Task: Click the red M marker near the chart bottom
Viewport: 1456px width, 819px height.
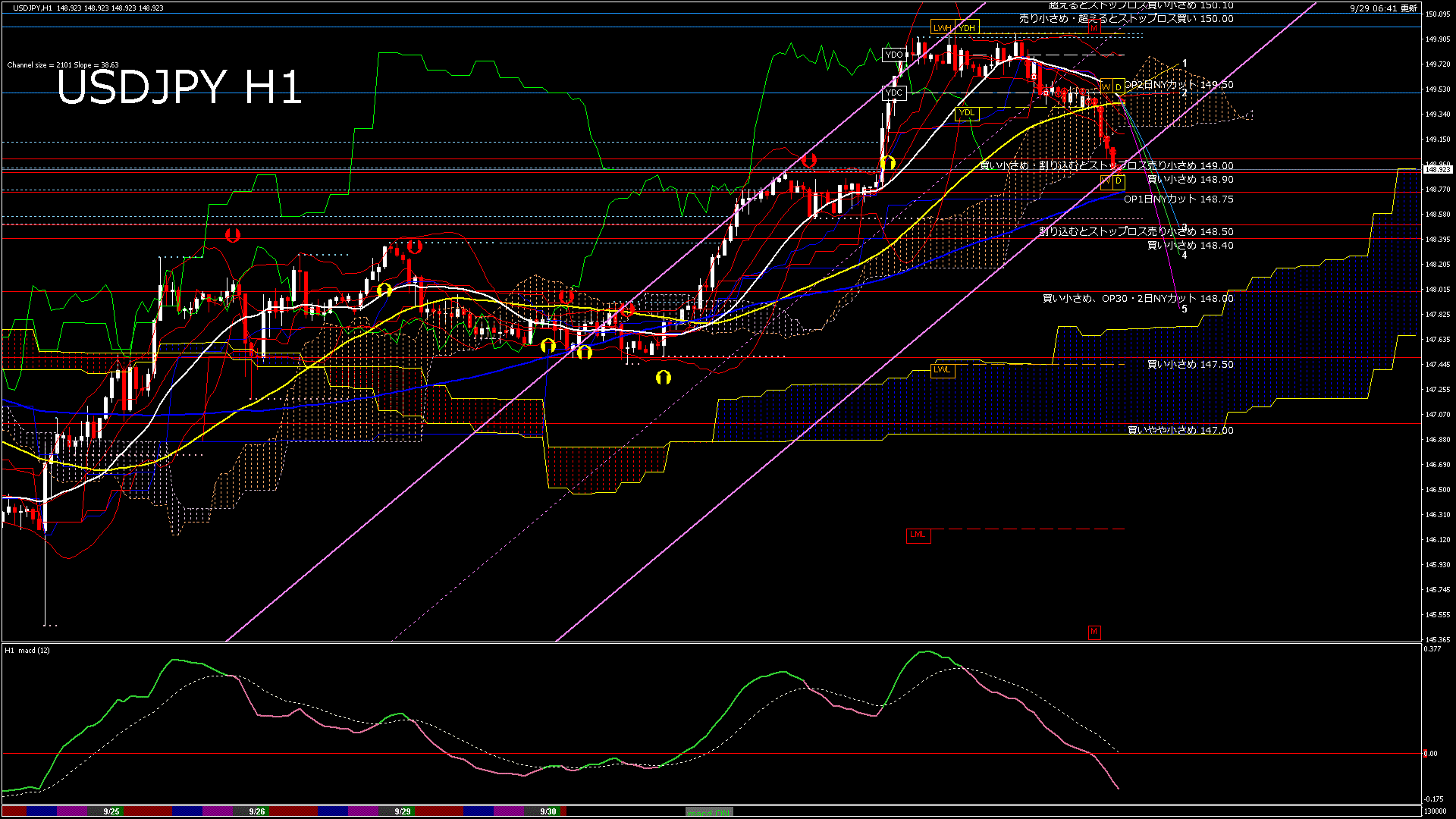Action: point(1094,632)
